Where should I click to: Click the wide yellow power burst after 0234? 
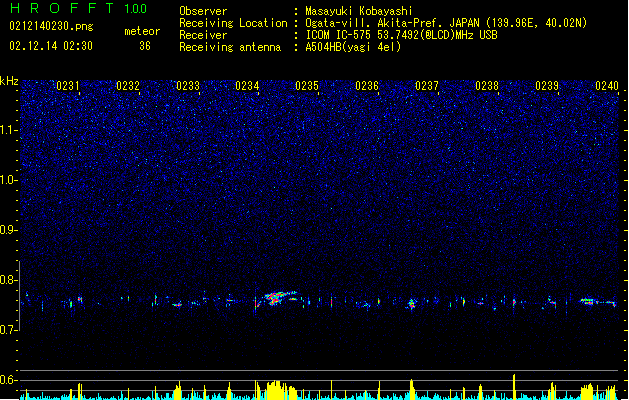(x=278, y=390)
